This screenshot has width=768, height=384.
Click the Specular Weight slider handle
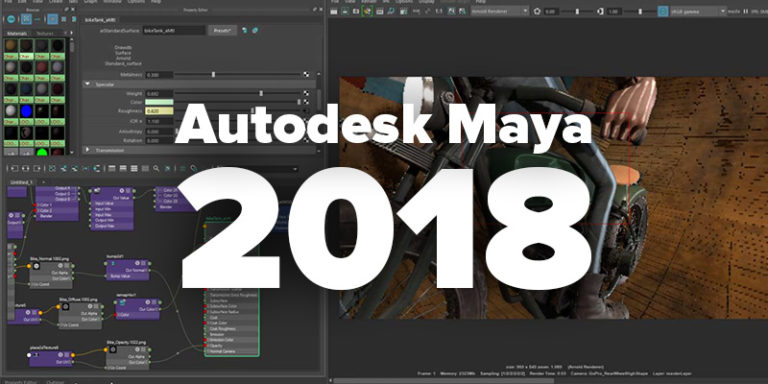261,93
